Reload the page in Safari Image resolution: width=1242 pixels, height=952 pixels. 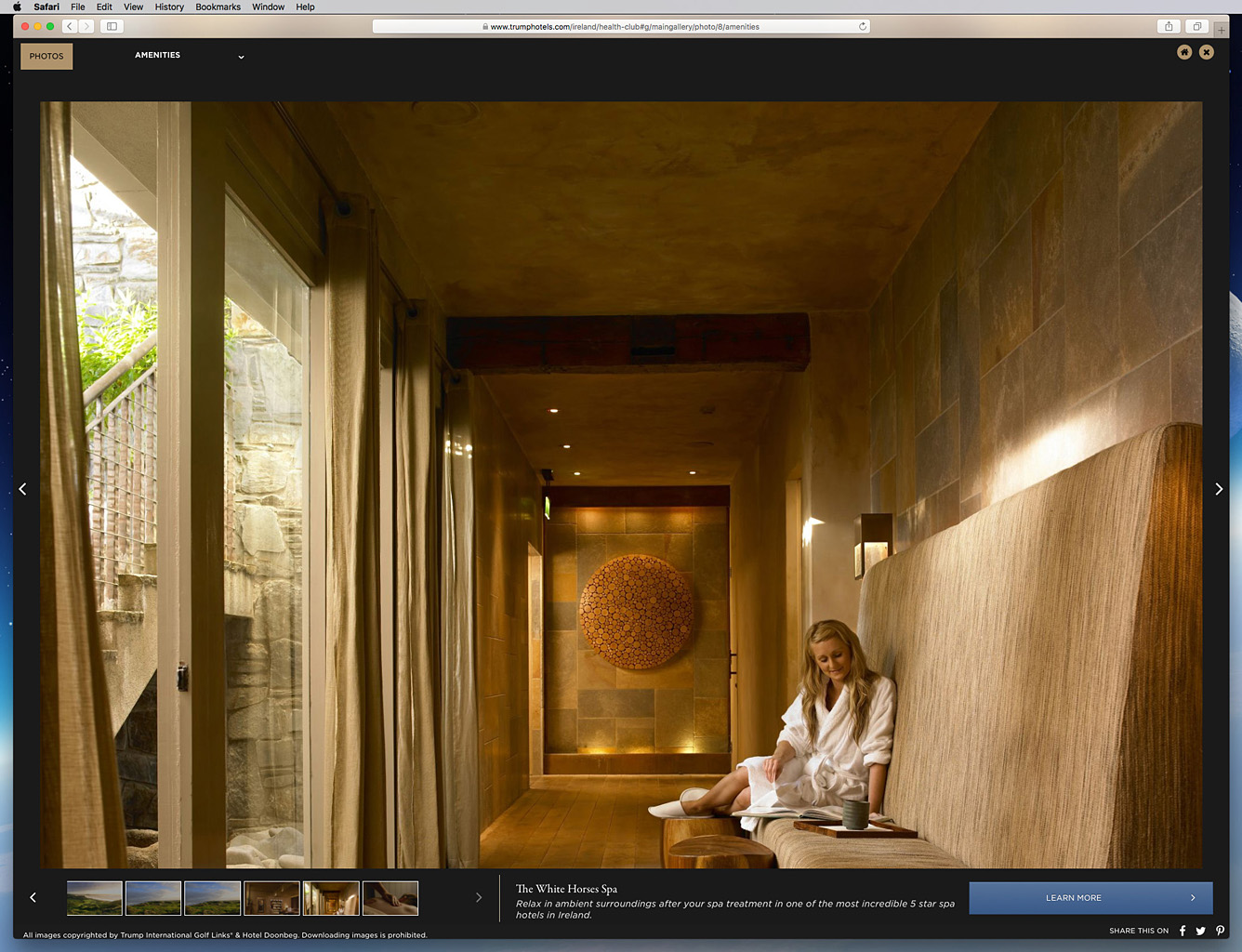coord(862,26)
